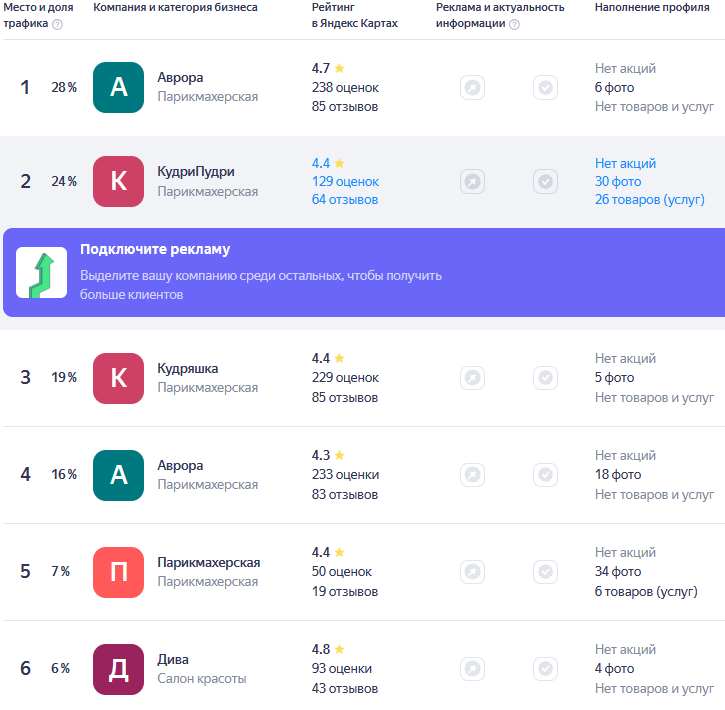Click the advertising icon in first-ranked Аврора row
The image size is (725, 710).
472,88
